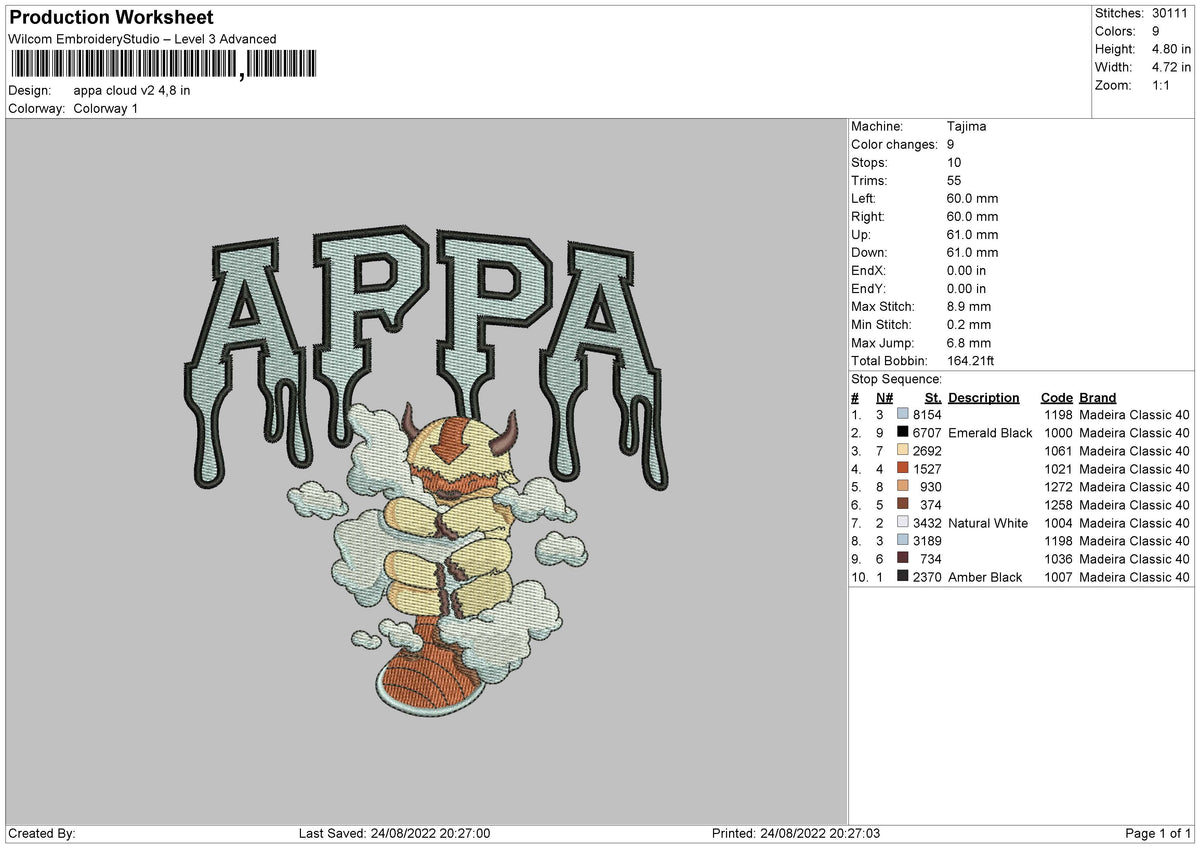Click the Brand column header
The width and height of the screenshot is (1200, 848).
(1097, 397)
